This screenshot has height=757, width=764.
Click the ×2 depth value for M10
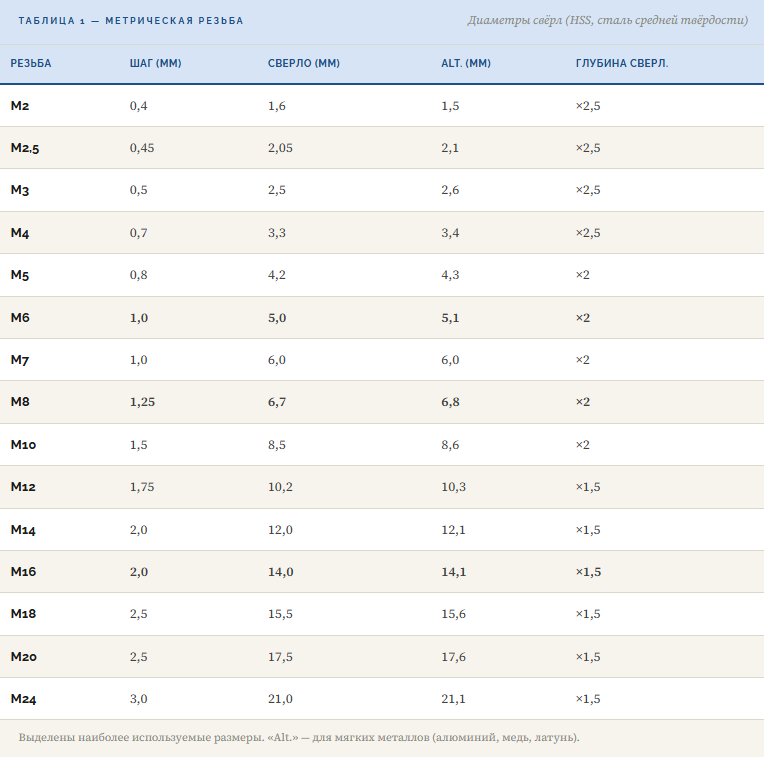tap(583, 445)
